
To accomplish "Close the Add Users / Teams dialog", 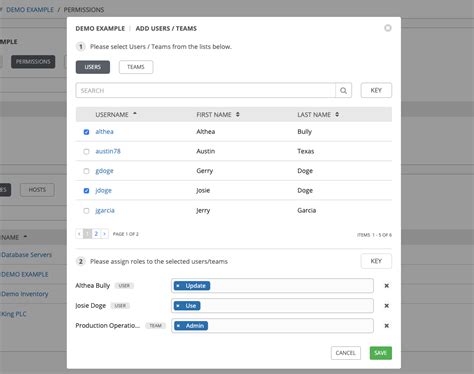I will 388,28.
